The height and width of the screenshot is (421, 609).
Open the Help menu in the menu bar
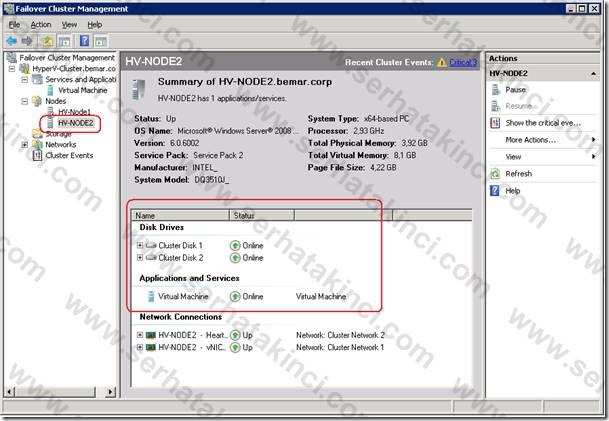(x=94, y=25)
